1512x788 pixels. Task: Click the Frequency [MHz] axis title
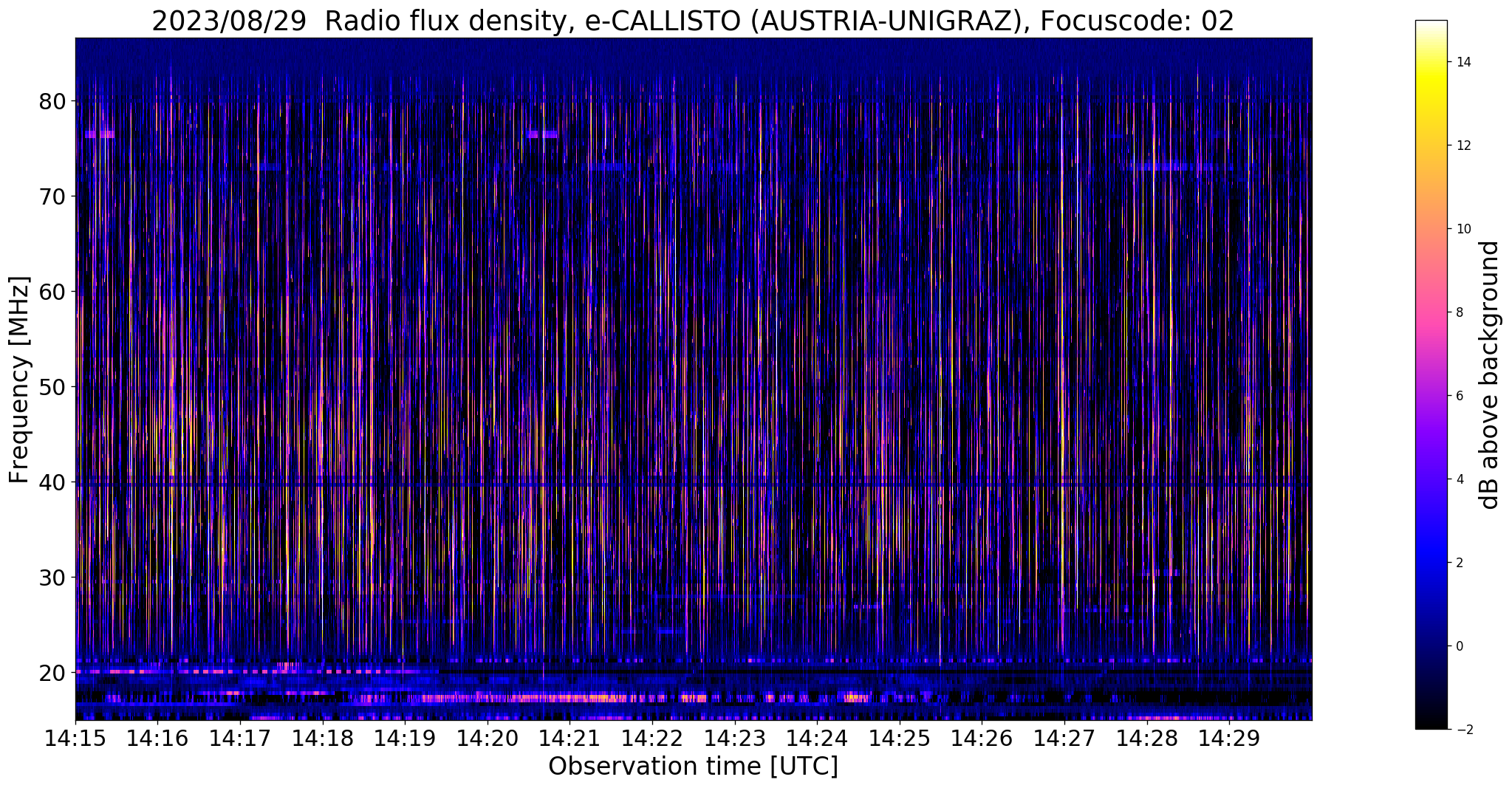[x=19, y=380]
